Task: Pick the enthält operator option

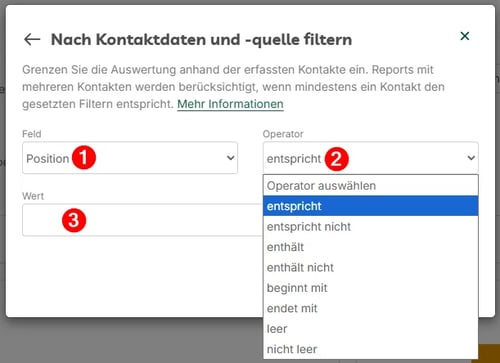Action: coord(371,247)
